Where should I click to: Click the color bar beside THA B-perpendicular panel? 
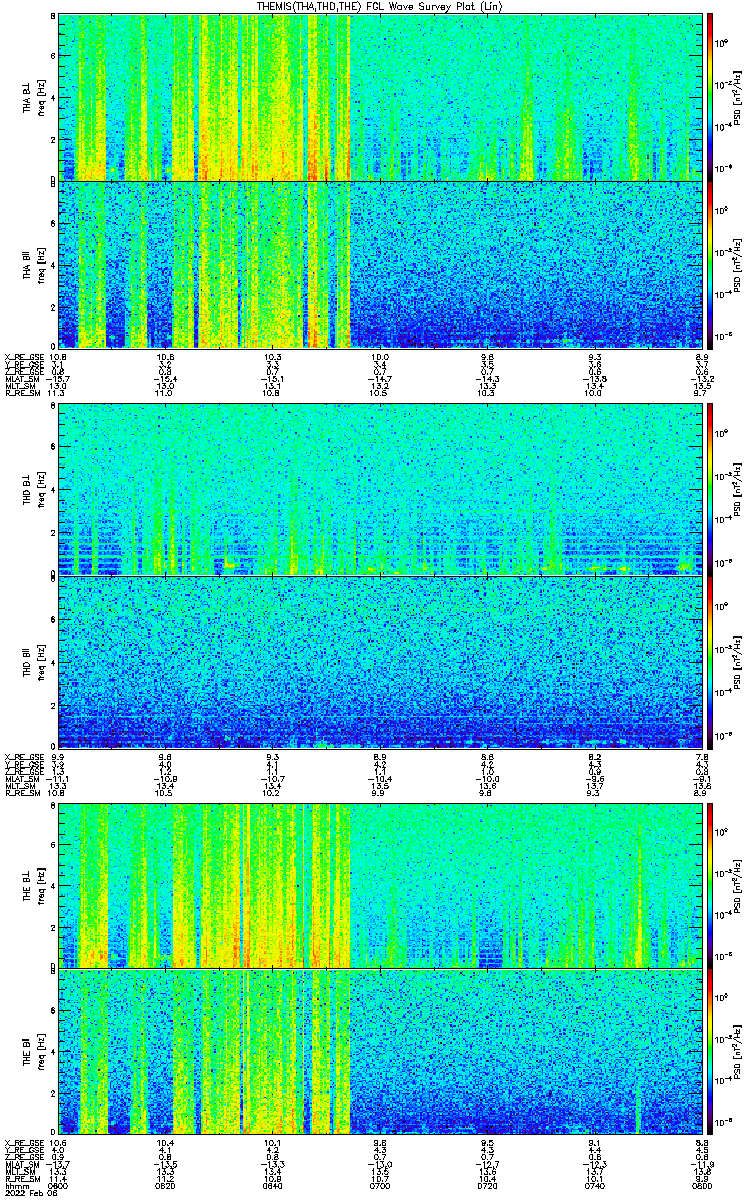coord(711,98)
